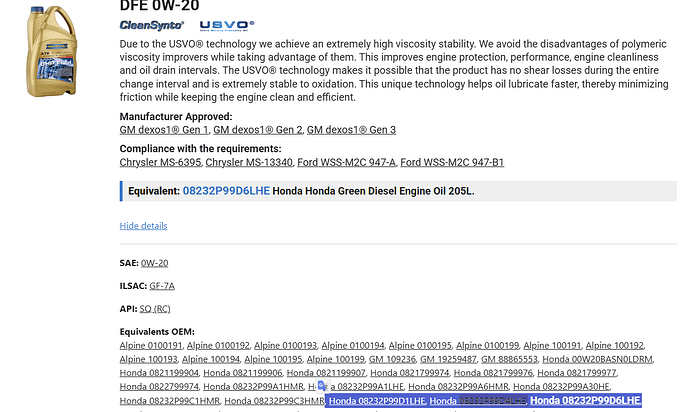The image size is (690, 412).
Task: Open the Honda 0821199907 link
Action: [x=326, y=373]
